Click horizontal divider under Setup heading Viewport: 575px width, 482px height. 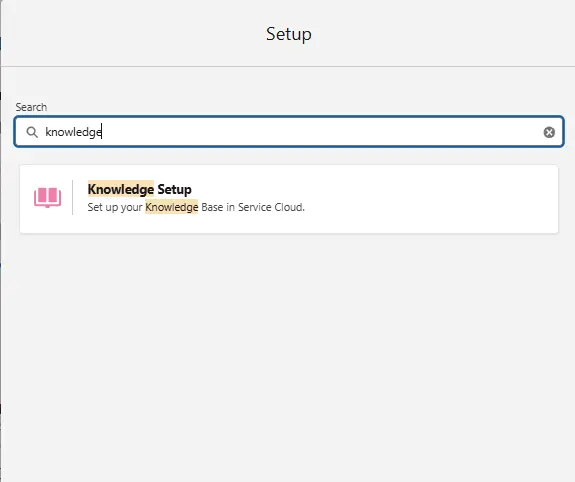coord(288,66)
